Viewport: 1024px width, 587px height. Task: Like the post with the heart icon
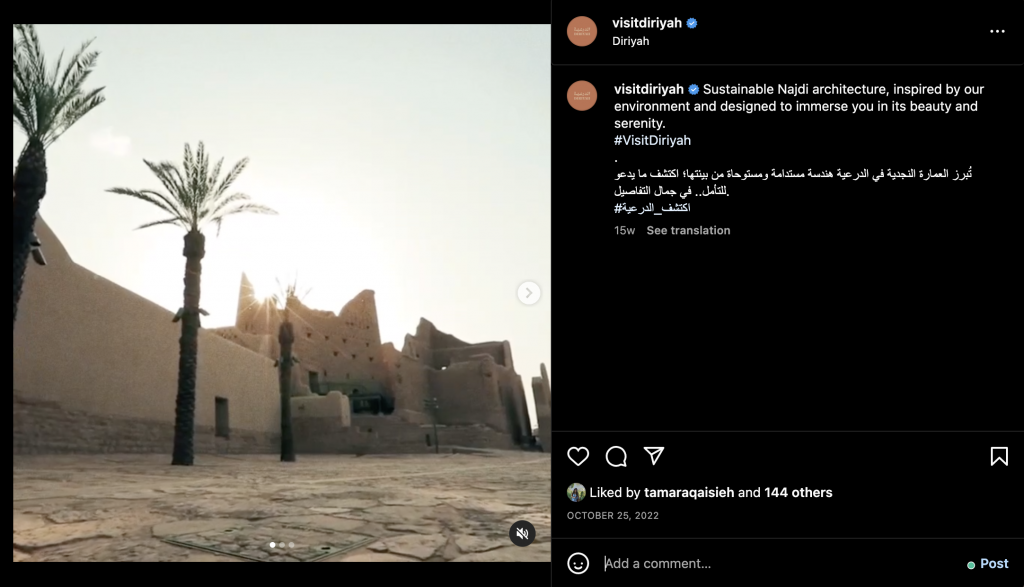578,456
